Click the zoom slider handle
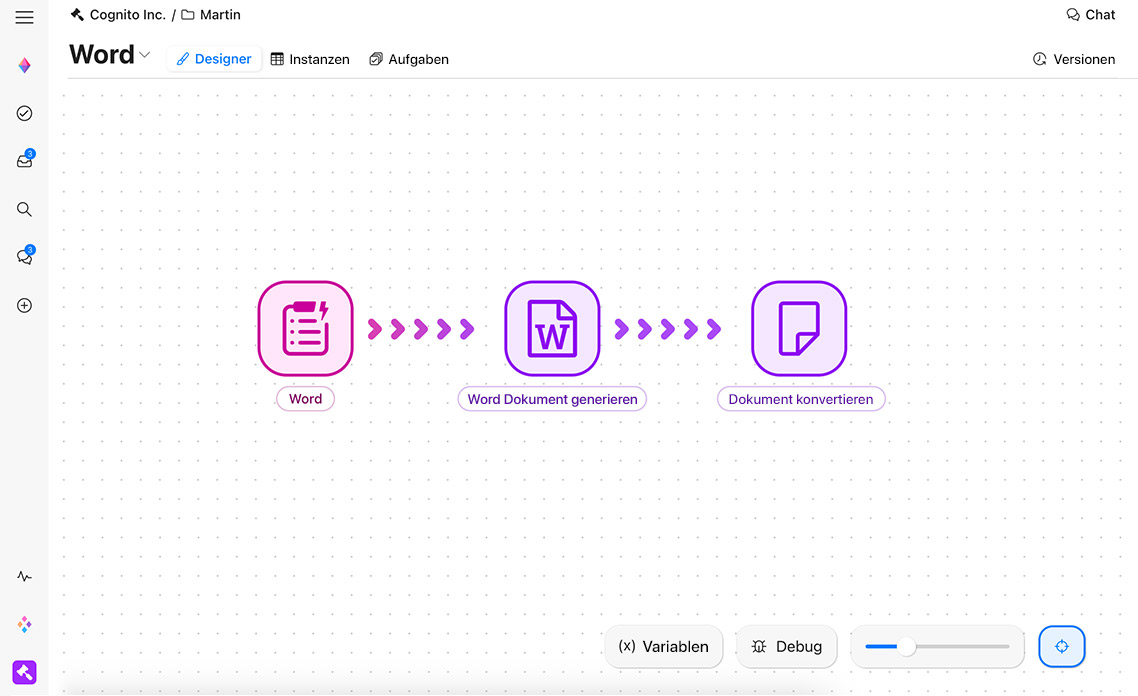Image resolution: width=1138 pixels, height=696 pixels. coord(906,647)
